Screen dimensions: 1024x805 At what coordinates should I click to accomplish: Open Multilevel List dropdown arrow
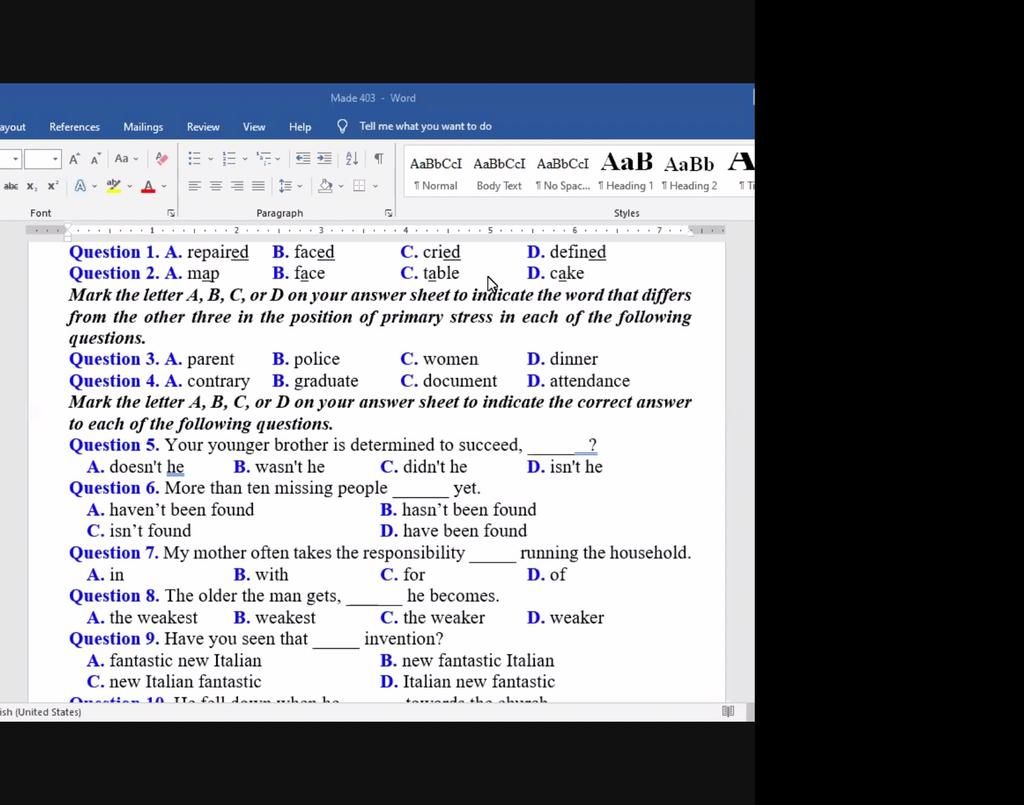point(278,159)
